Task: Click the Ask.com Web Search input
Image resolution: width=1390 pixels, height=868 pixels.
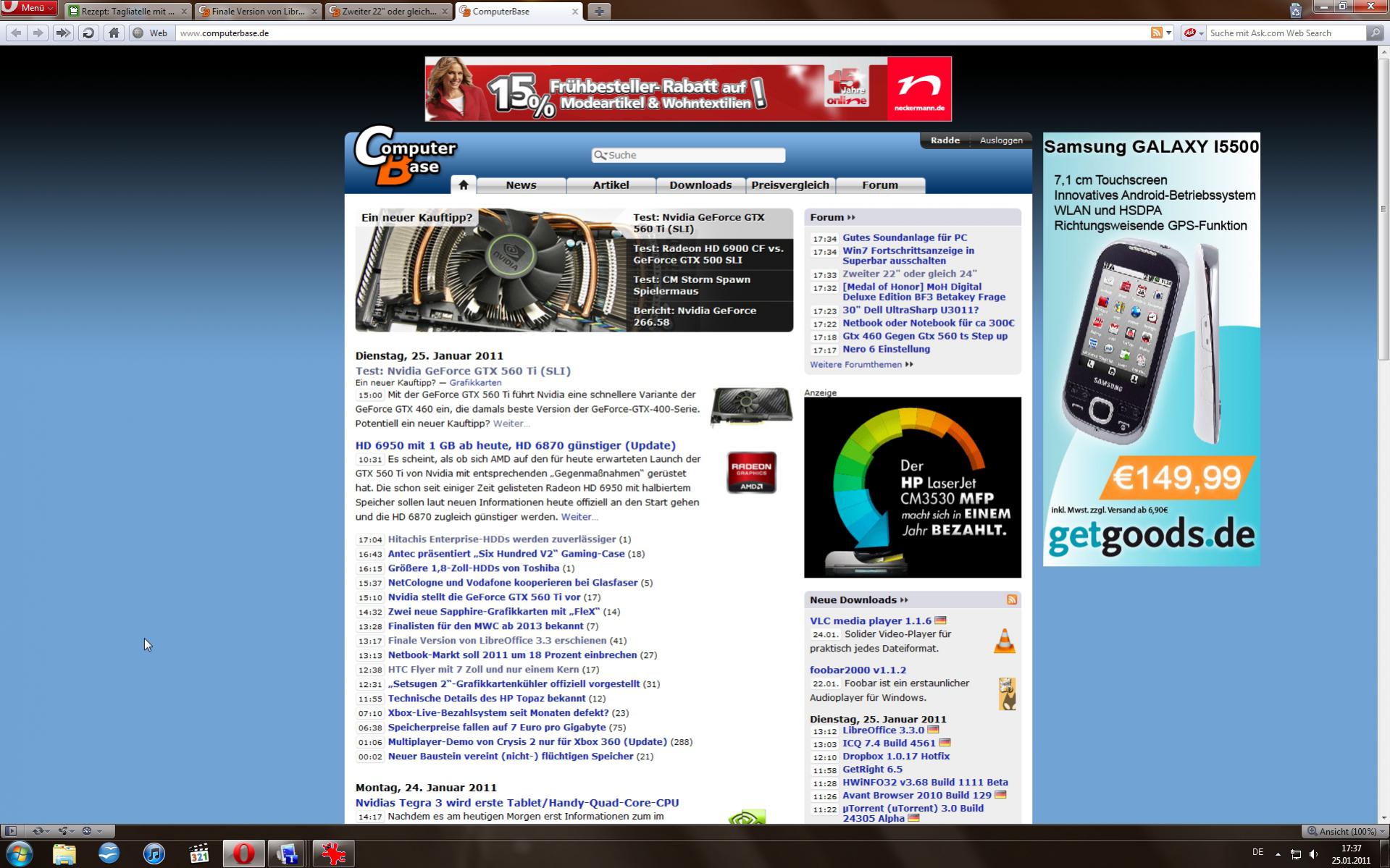Action: coord(1286,33)
